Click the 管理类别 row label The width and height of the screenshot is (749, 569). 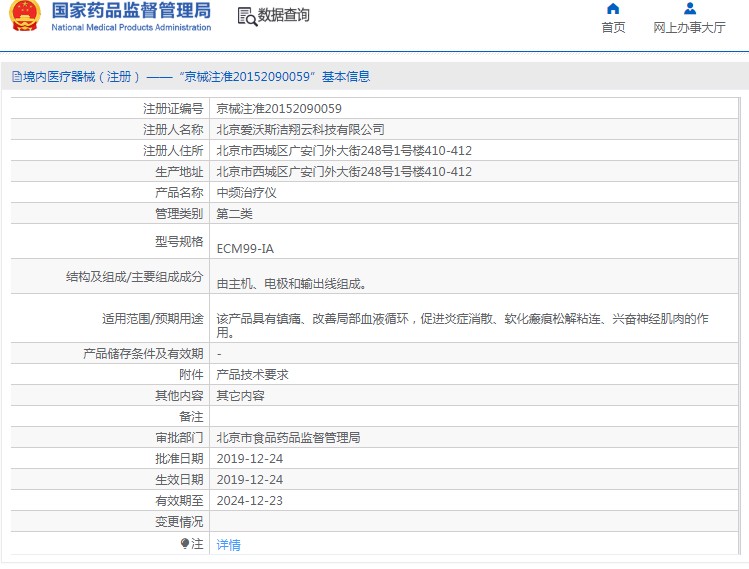coord(179,214)
